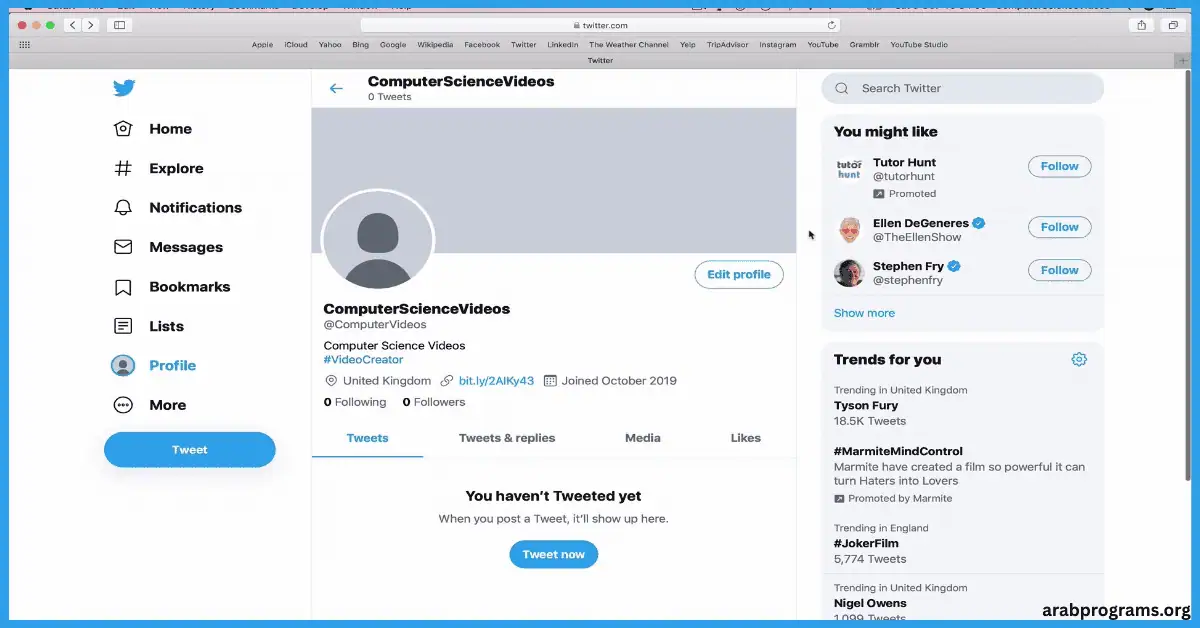This screenshot has height=628, width=1200.
Task: Open the TripAdvisor favorites bookmark
Action: (x=728, y=45)
